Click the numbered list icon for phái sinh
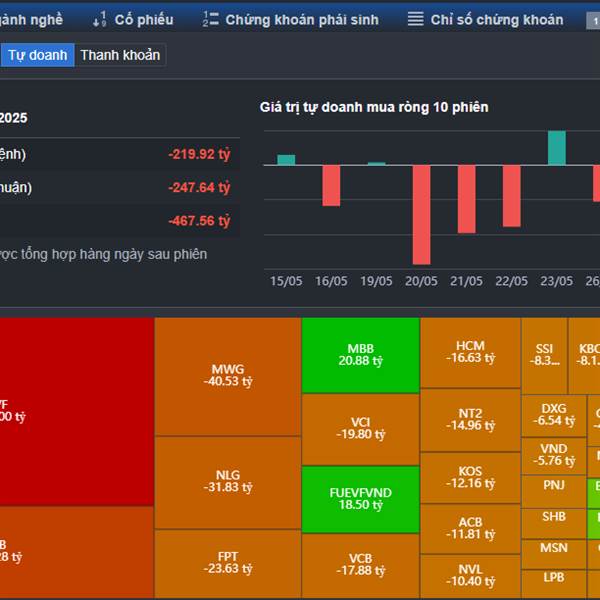 tap(210, 19)
